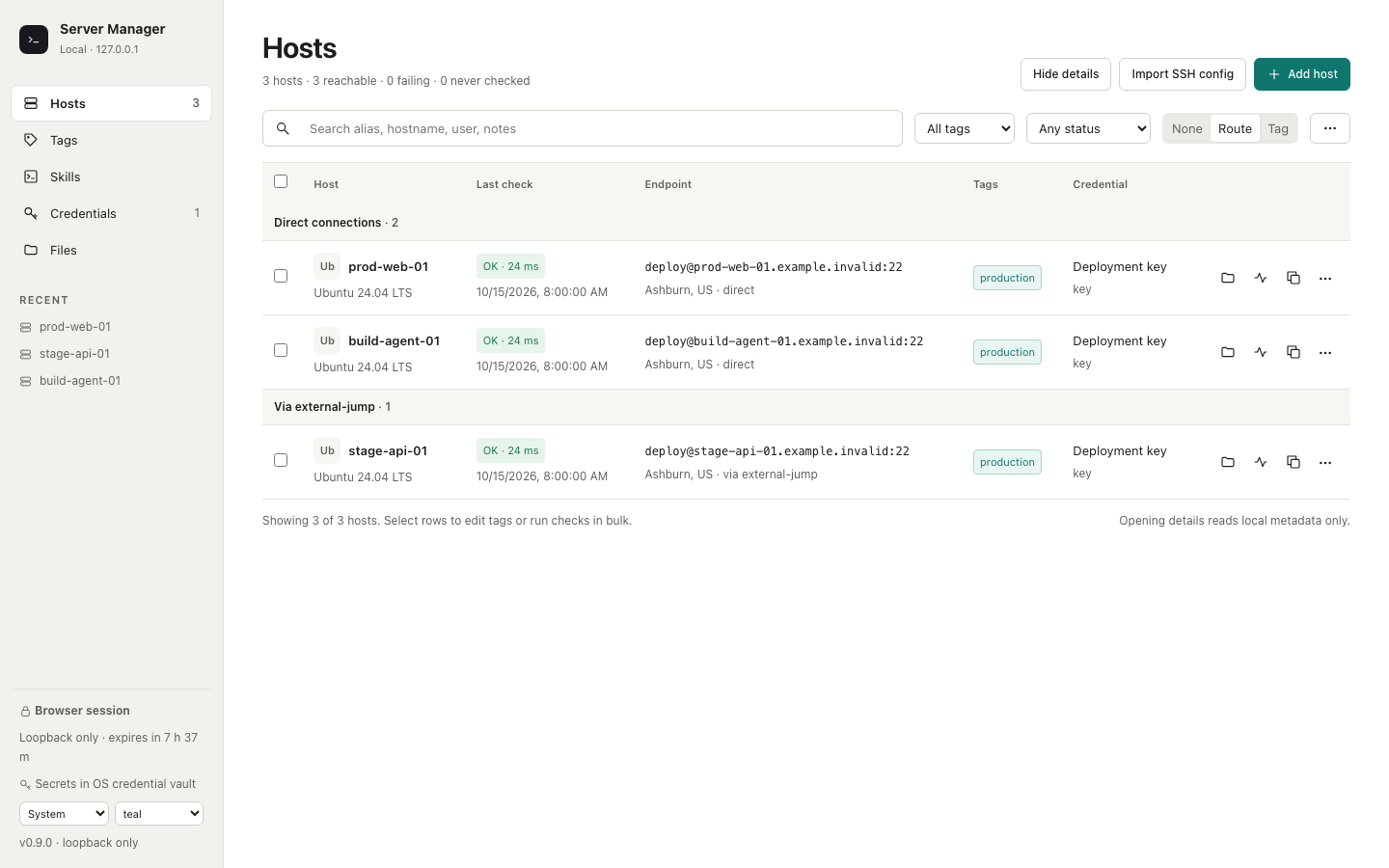
Task: Click the Hide details button
Action: click(1066, 74)
